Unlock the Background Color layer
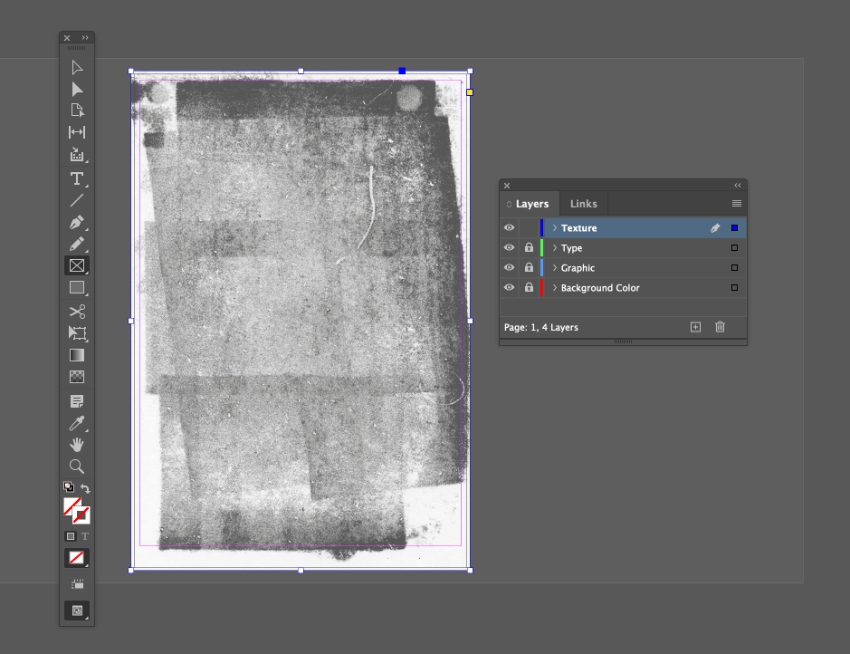Image resolution: width=850 pixels, height=654 pixels. pos(529,287)
